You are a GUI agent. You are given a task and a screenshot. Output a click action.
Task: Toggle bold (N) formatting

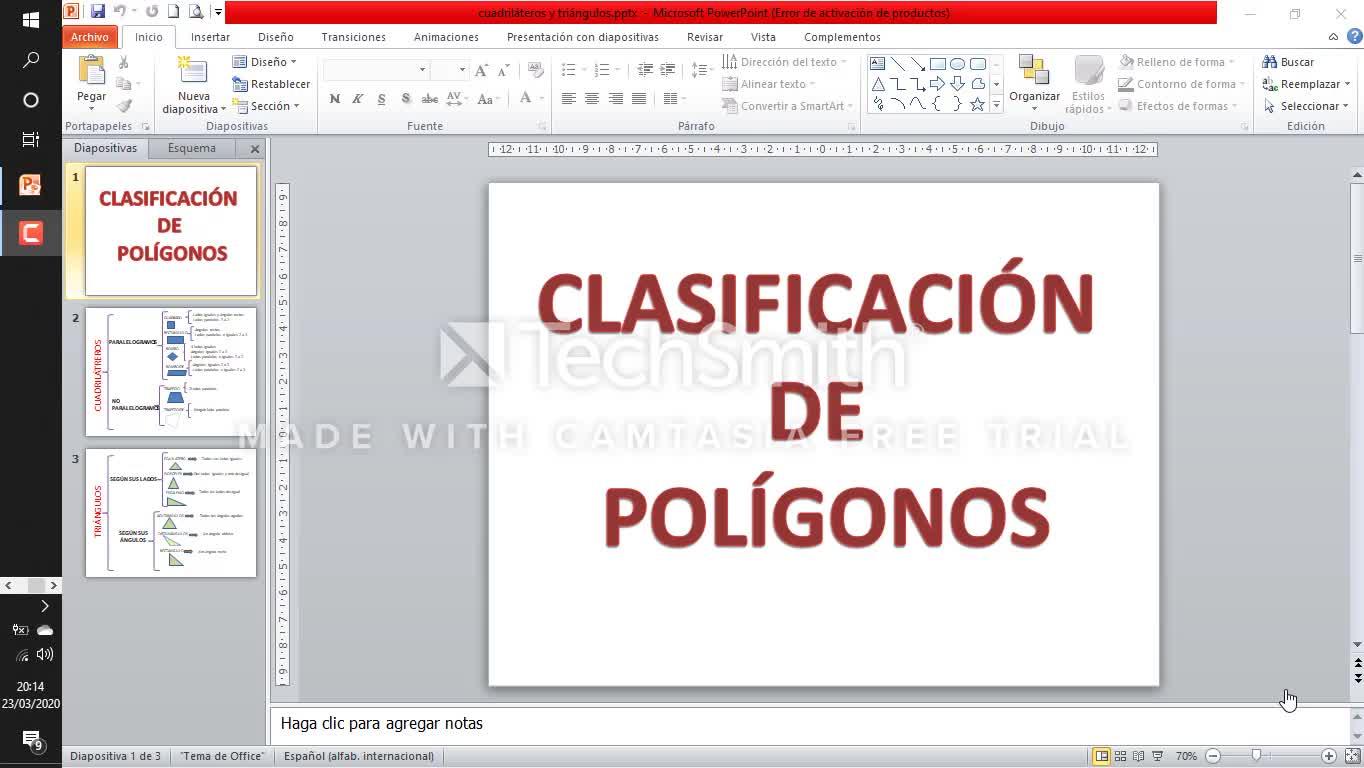(x=335, y=98)
